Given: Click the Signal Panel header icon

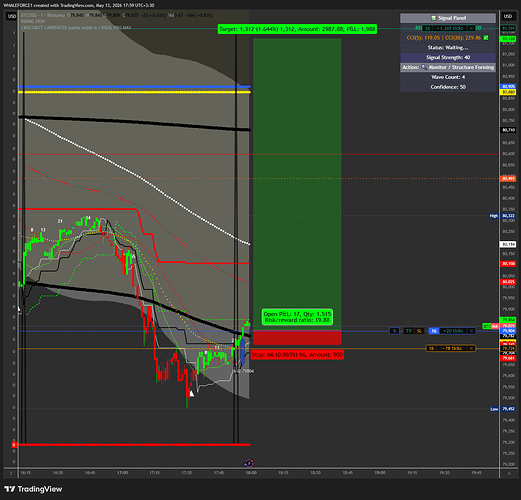Looking at the screenshot, I should [x=433, y=18].
